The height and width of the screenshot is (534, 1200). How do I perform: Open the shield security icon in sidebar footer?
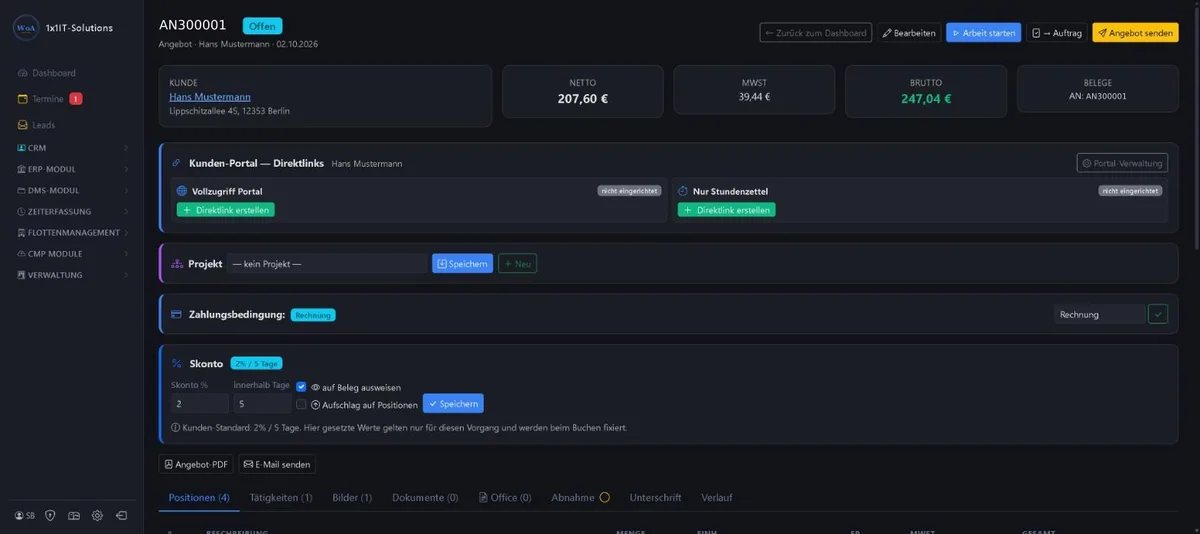coord(50,515)
